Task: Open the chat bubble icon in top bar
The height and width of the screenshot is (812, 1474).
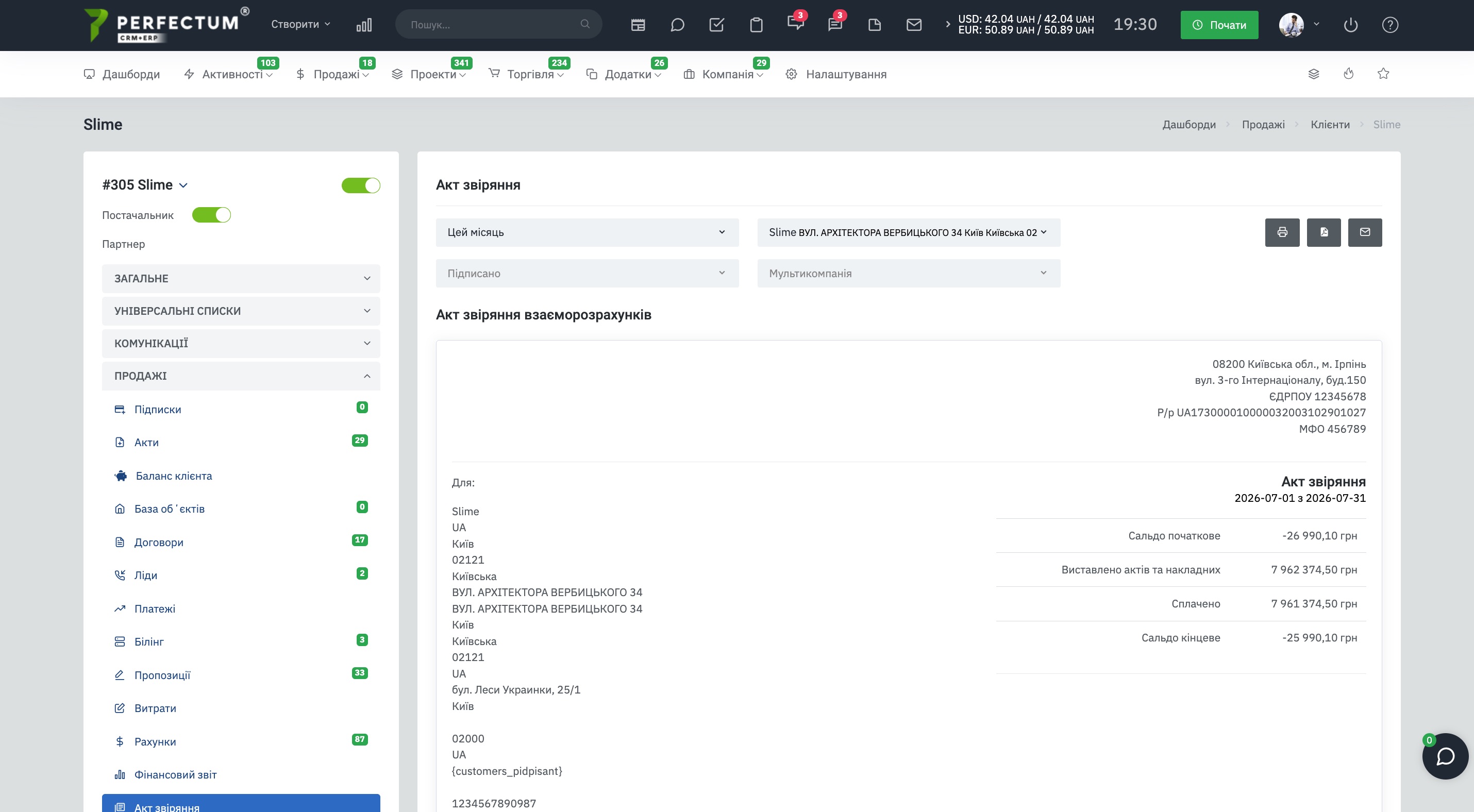Action: coord(678,25)
